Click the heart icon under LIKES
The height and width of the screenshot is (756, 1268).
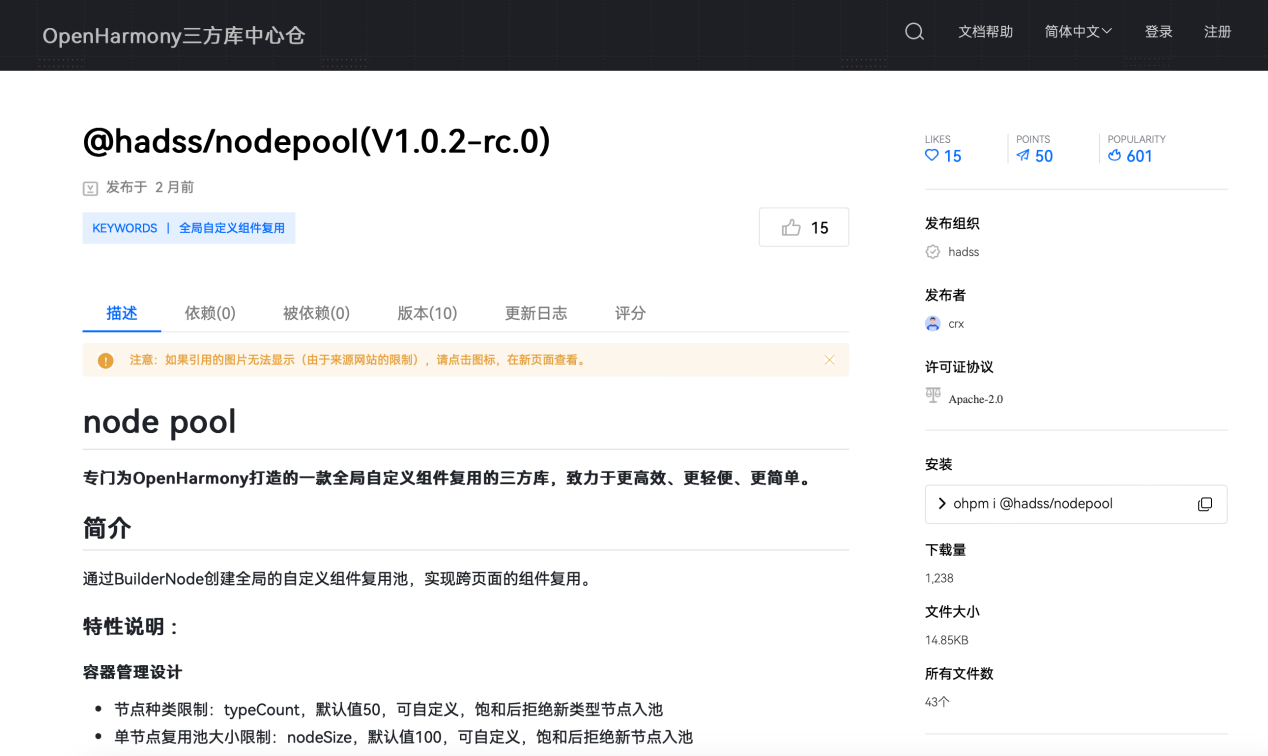tap(932, 156)
